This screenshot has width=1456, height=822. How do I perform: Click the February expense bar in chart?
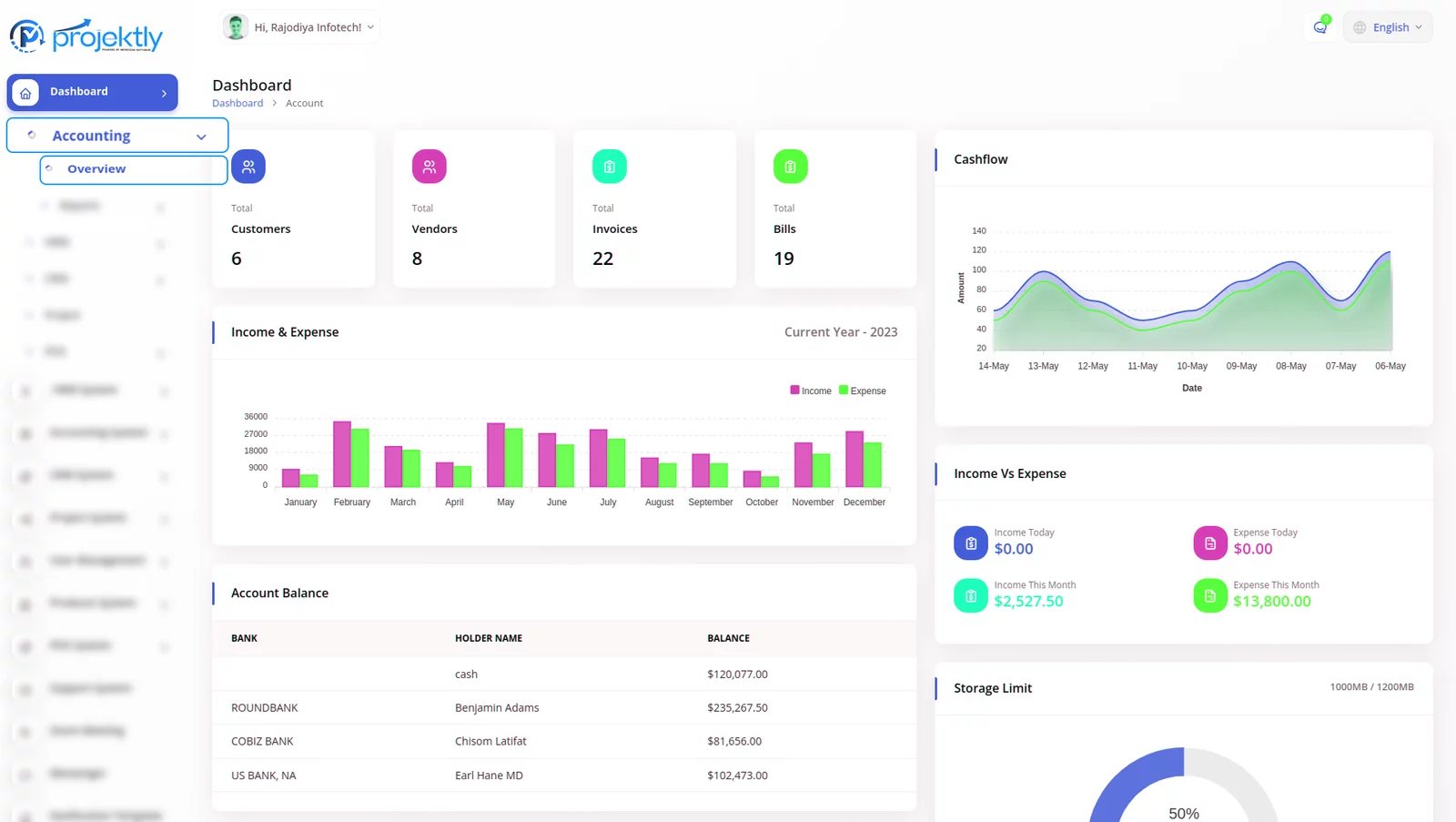[x=359, y=457]
